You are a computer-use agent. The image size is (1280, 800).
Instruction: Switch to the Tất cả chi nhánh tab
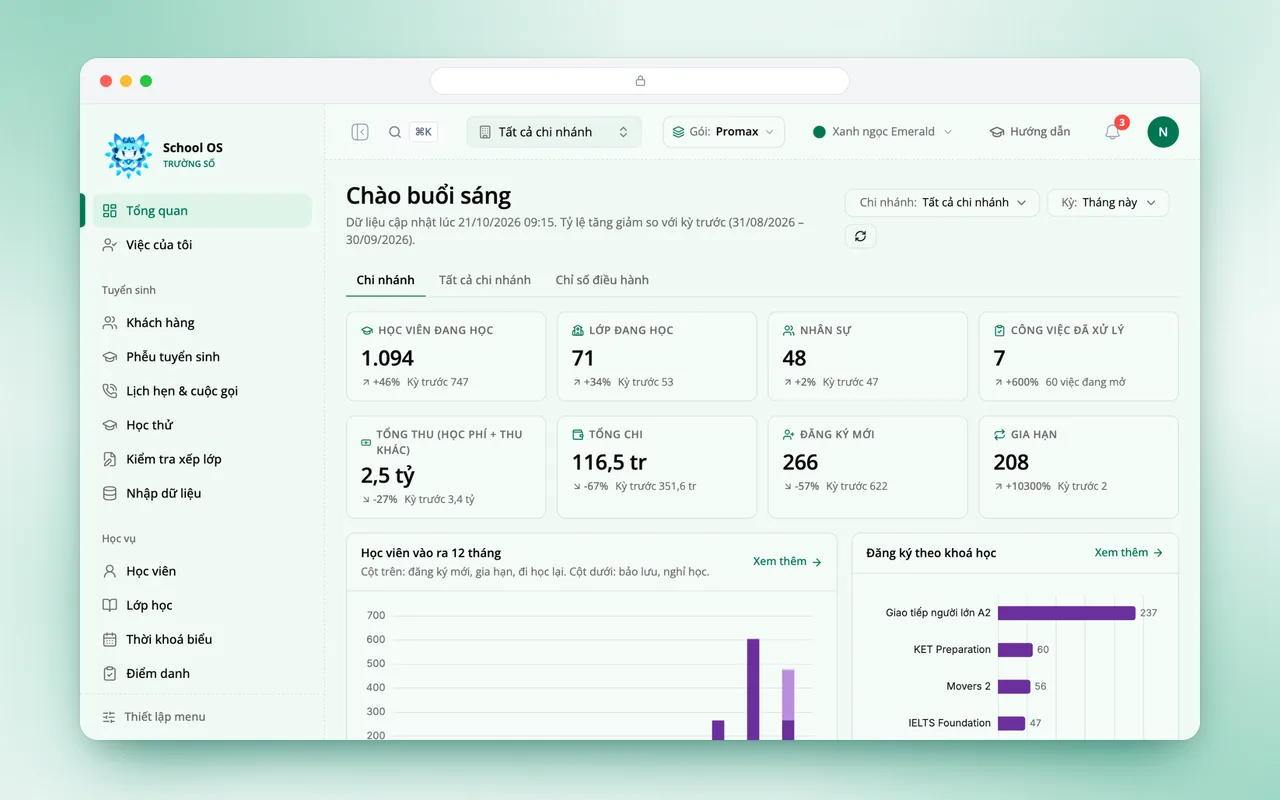[485, 280]
